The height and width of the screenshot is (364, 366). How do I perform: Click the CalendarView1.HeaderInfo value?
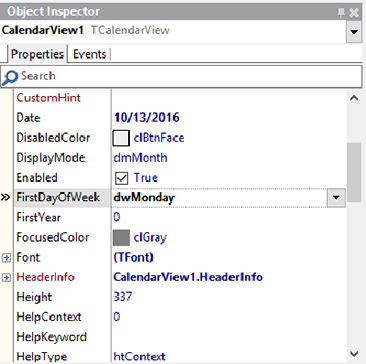pos(188,277)
